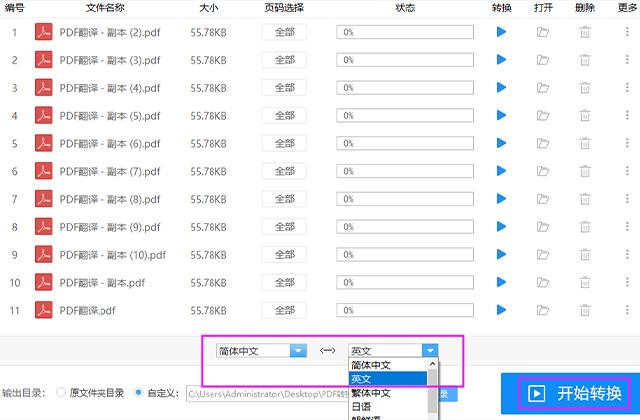Start converting 副本 (6).pdf play icon
Viewport: 640px width, 420px height.
click(x=501, y=143)
